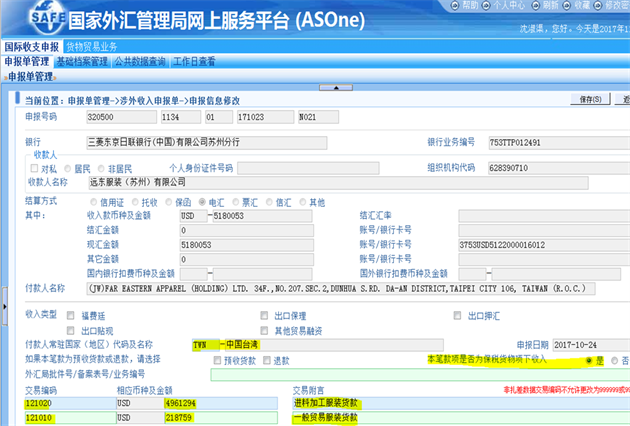Select the 居民 radio button
This screenshot has height=426, width=630.
click(67, 168)
